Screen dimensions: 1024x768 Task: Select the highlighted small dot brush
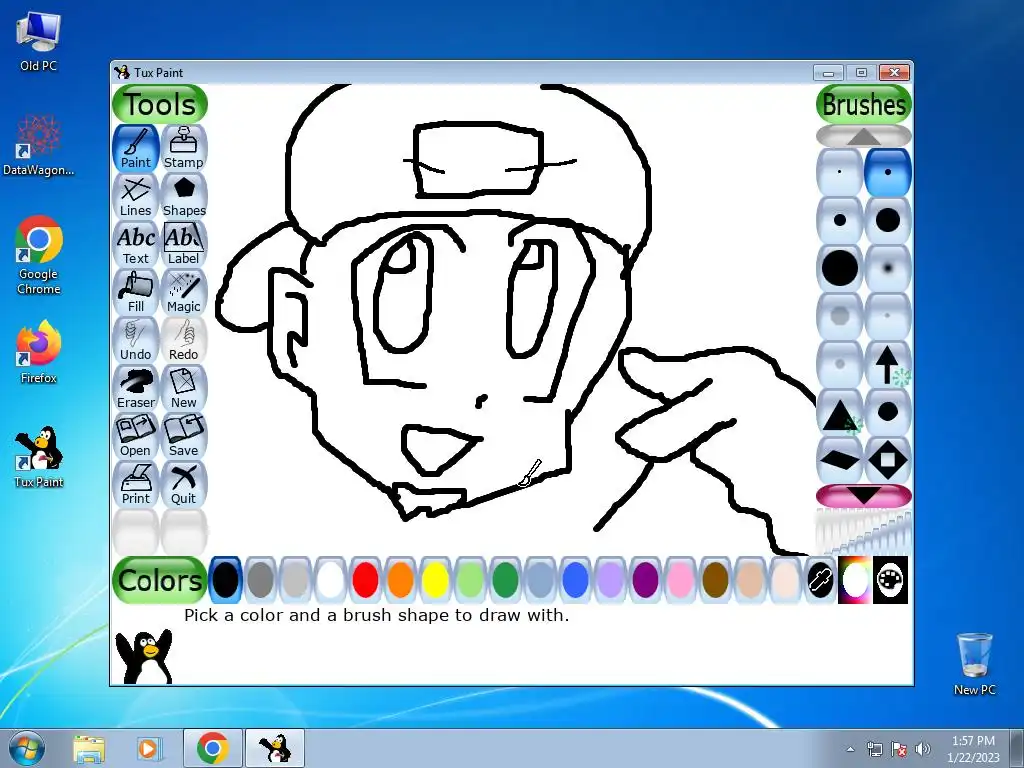click(x=888, y=172)
